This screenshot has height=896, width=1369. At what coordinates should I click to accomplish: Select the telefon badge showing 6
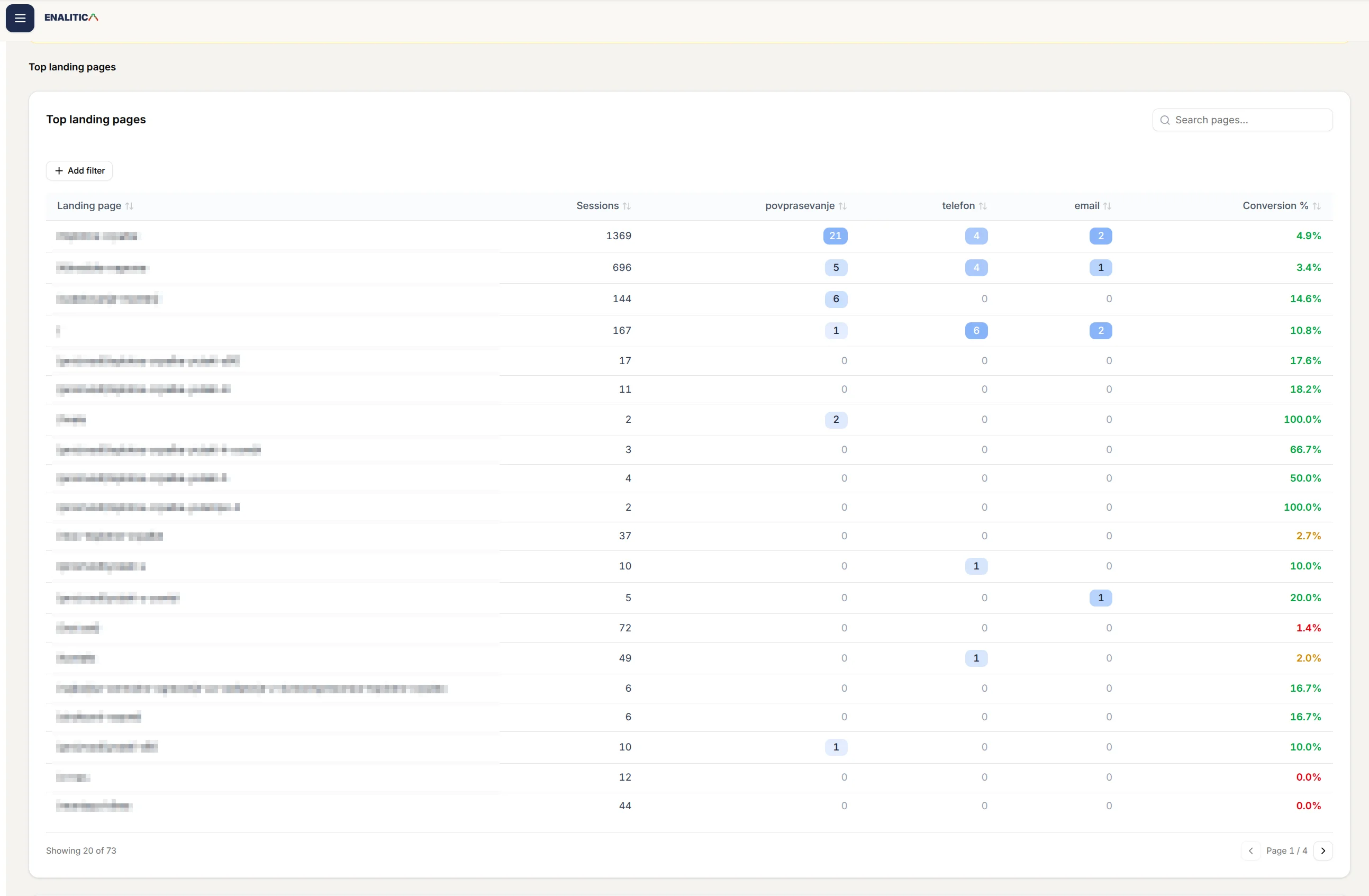click(x=976, y=331)
